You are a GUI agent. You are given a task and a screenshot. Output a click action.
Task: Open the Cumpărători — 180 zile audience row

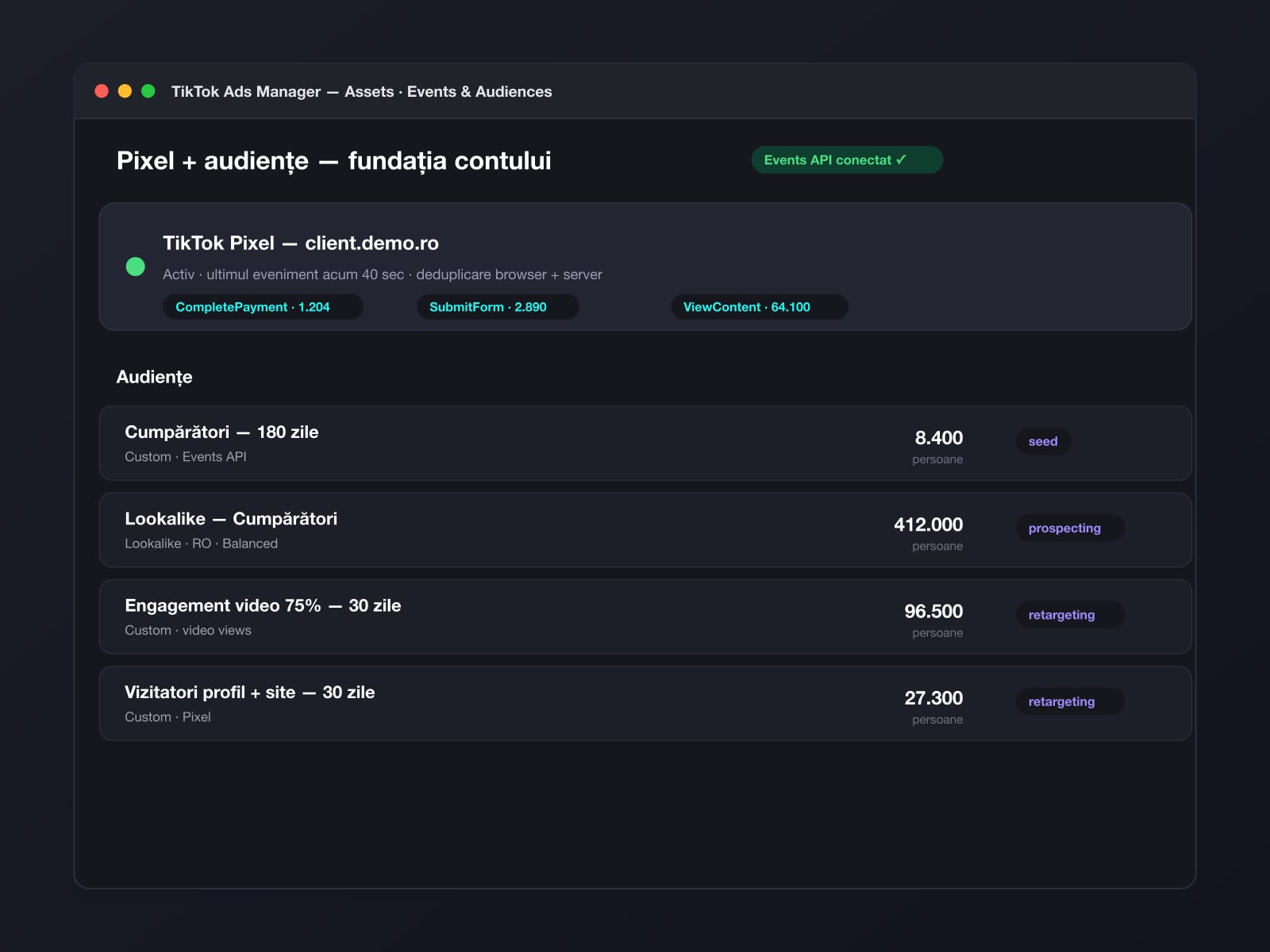pos(645,443)
